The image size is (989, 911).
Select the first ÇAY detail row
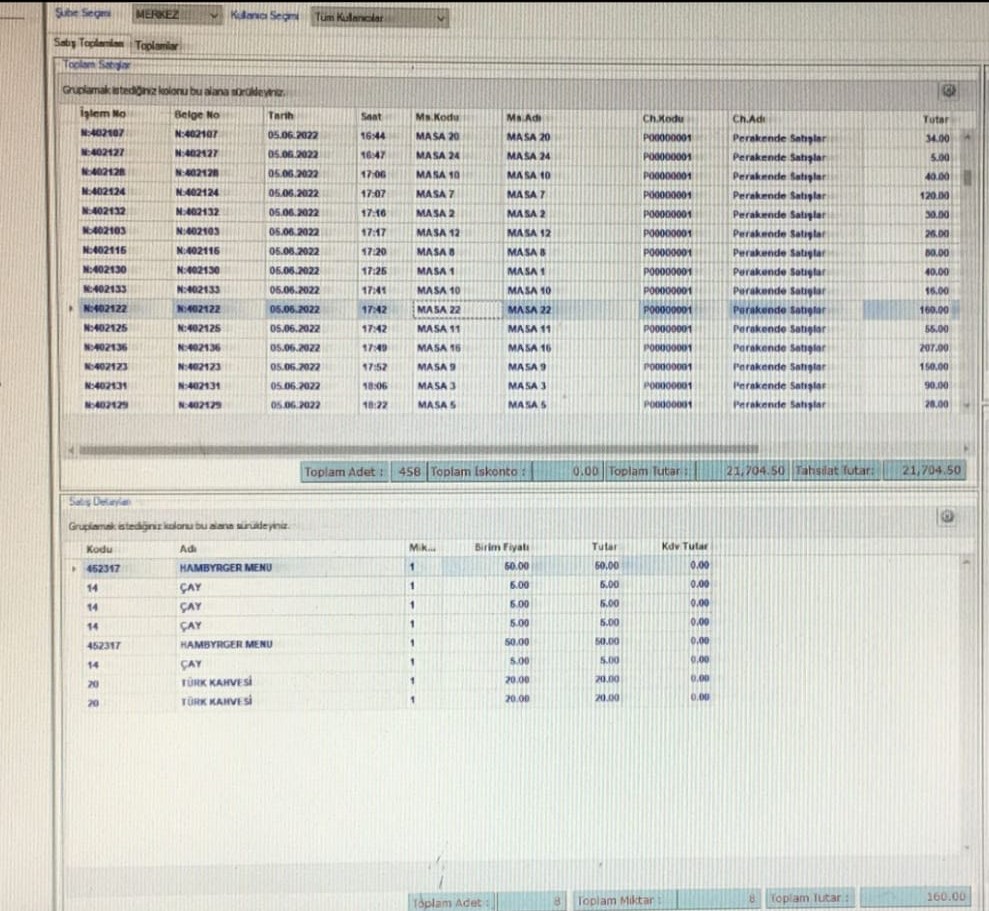click(x=396, y=587)
